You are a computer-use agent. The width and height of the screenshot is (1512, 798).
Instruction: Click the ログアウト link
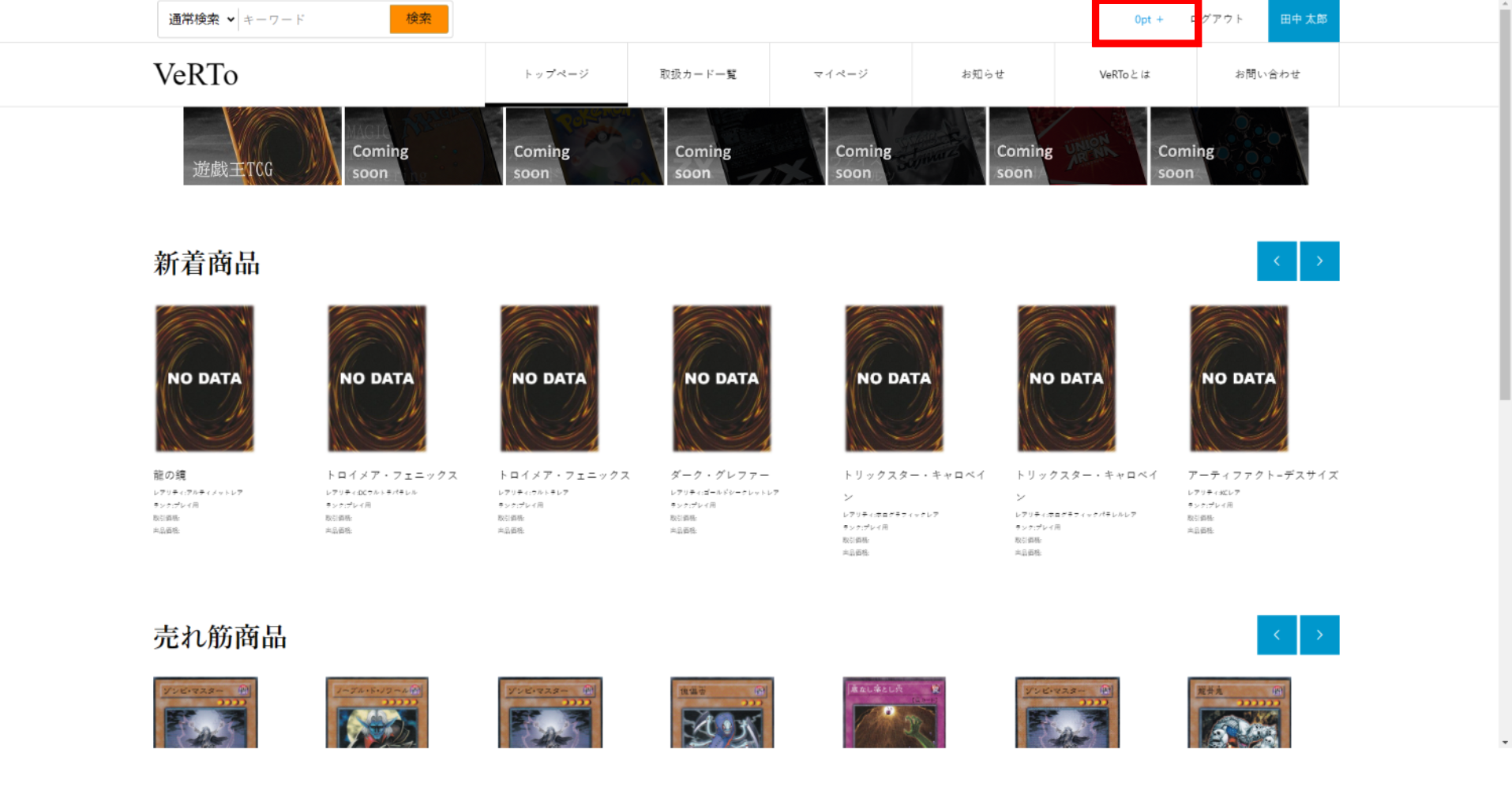click(x=1217, y=19)
